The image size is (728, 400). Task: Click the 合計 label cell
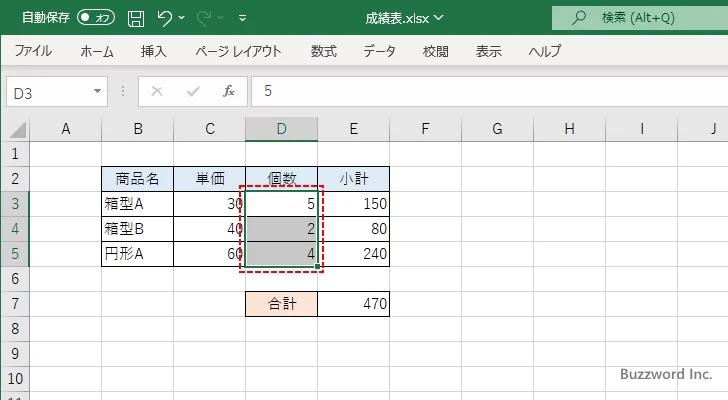pyautogui.click(x=281, y=304)
